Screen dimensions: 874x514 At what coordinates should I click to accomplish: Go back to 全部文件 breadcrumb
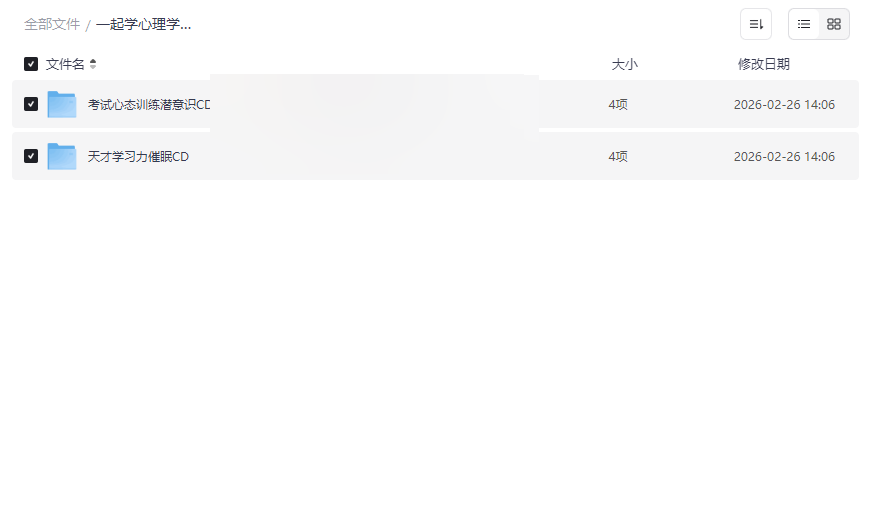52,24
